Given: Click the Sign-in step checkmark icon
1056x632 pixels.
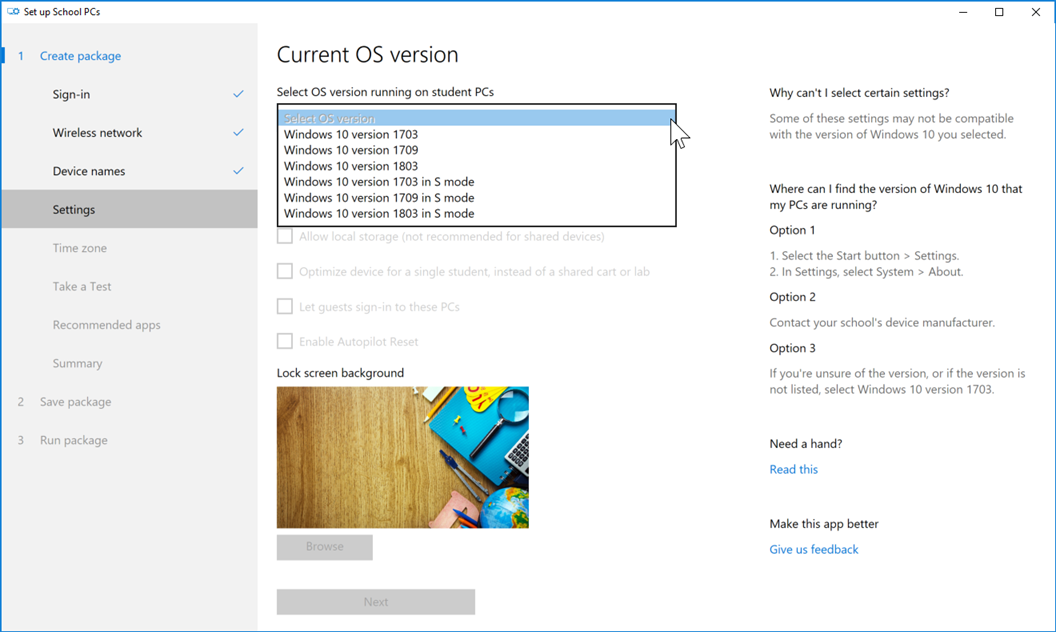Looking at the screenshot, I should pyautogui.click(x=238, y=94).
